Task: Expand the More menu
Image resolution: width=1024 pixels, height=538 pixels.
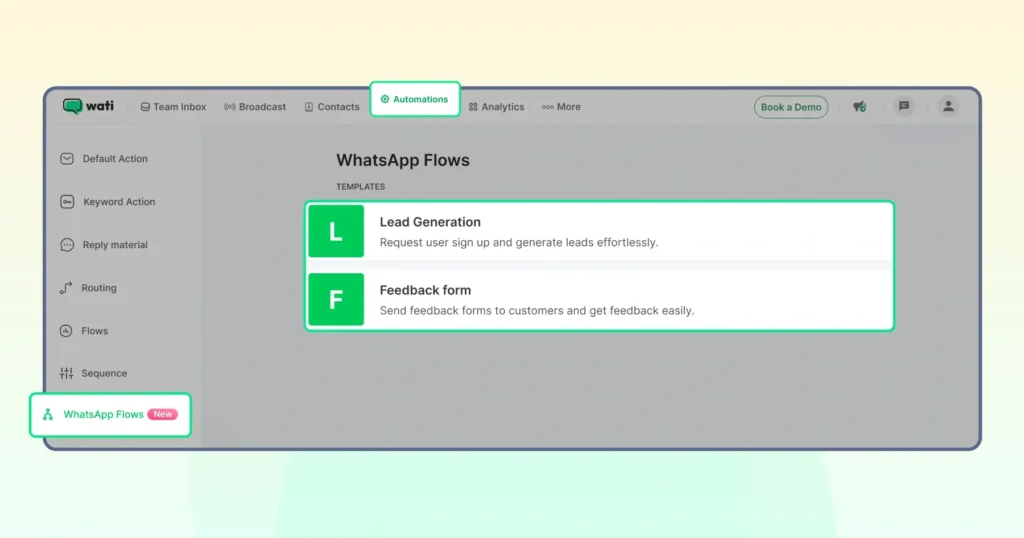Action: point(561,106)
